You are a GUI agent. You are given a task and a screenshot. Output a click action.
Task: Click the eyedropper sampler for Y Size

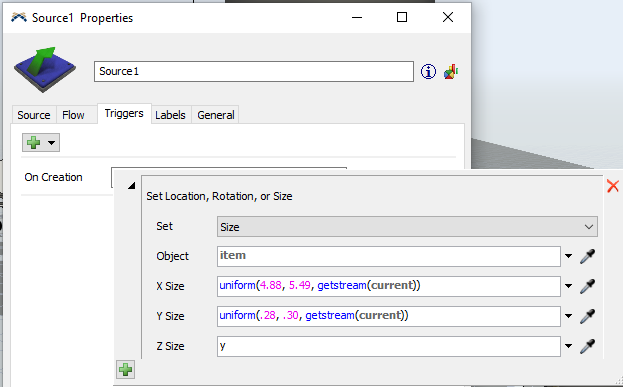(x=587, y=316)
